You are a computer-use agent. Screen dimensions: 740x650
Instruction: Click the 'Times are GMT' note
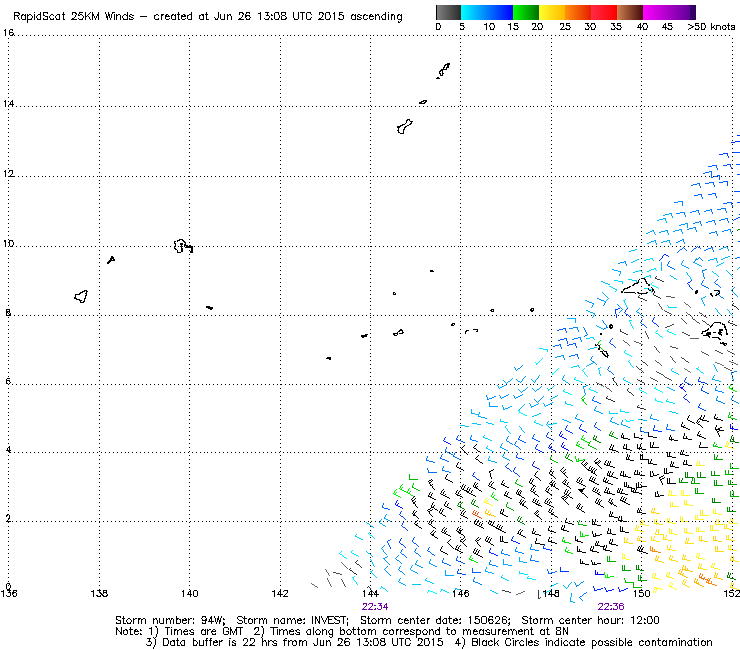(203, 632)
